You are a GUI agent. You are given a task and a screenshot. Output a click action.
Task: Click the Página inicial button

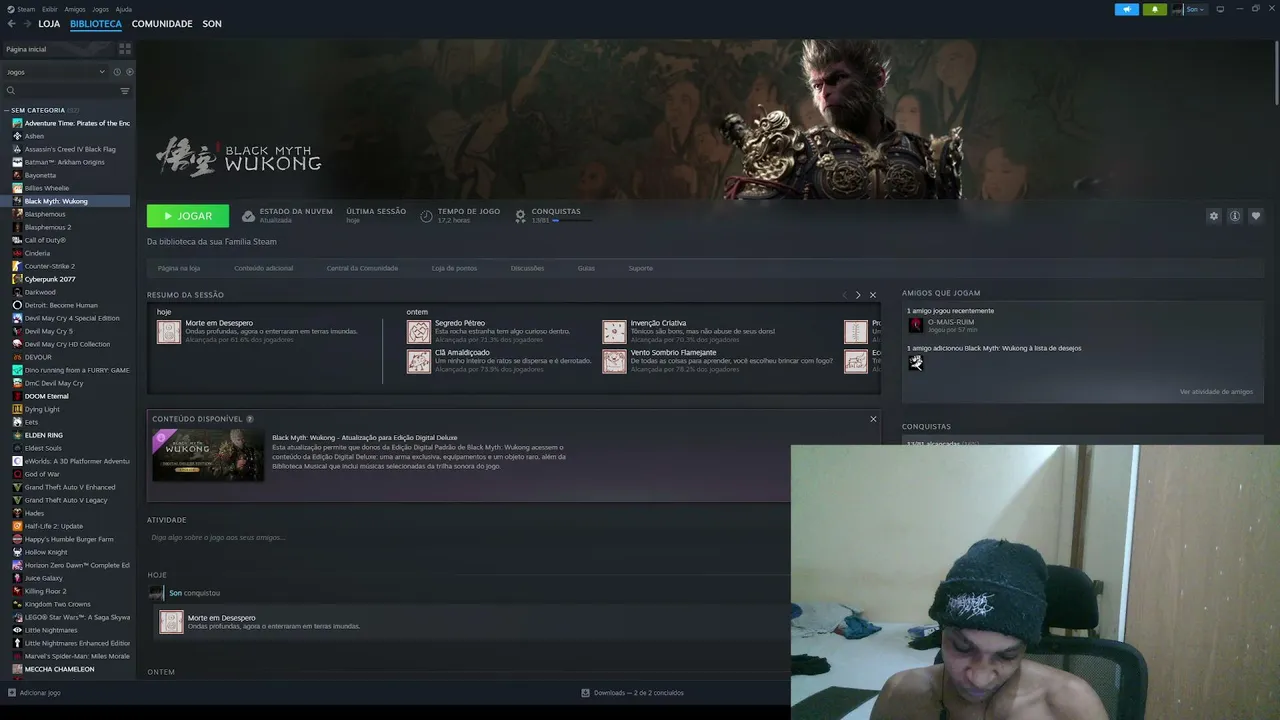click(x=57, y=49)
